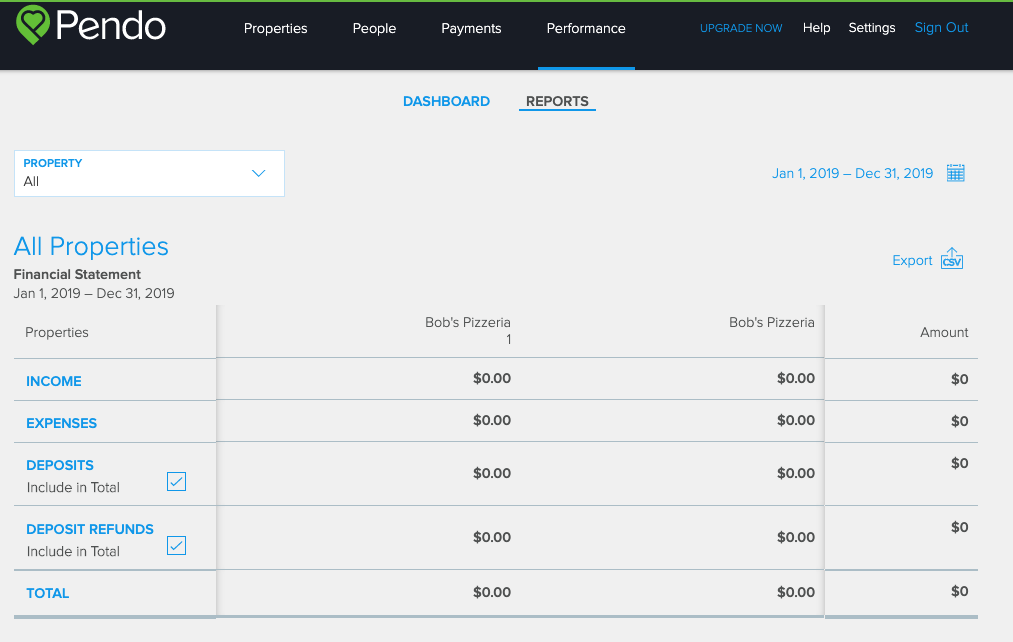Image resolution: width=1013 pixels, height=642 pixels.
Task: Open the calendar date picker icon
Action: (956, 173)
